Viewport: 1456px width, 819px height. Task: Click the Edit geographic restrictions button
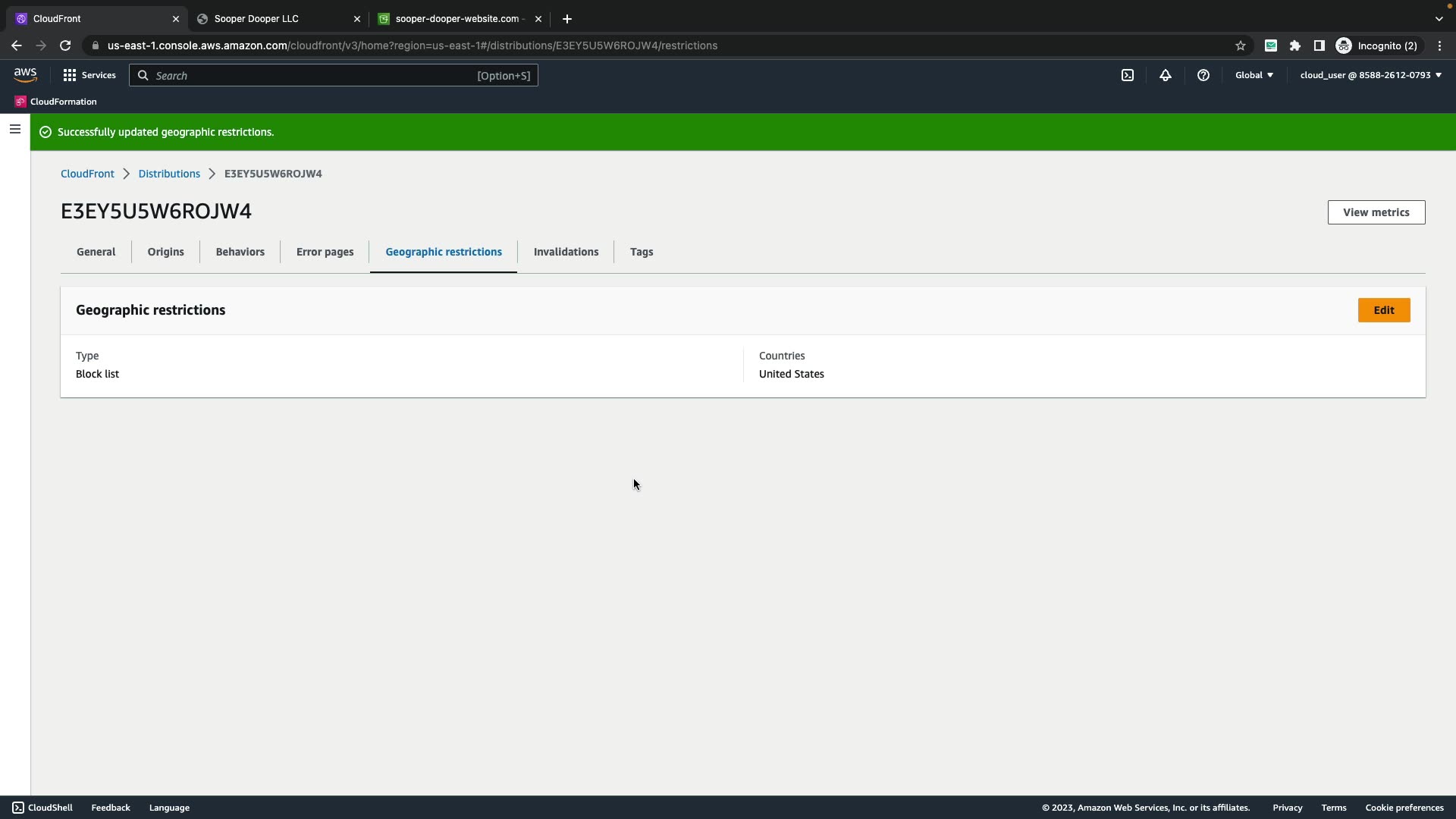coord(1383,310)
